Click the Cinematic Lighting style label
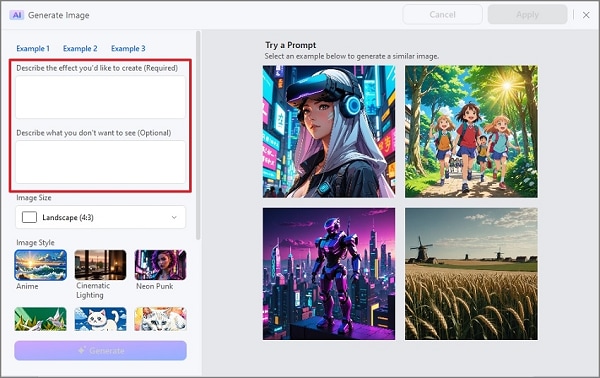This screenshot has width=600, height=378. click(93, 290)
